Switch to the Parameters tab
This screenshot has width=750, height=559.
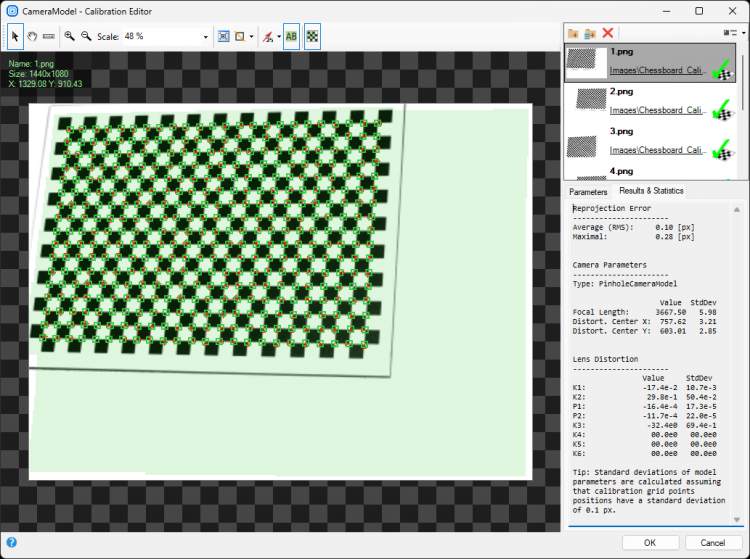click(588, 191)
